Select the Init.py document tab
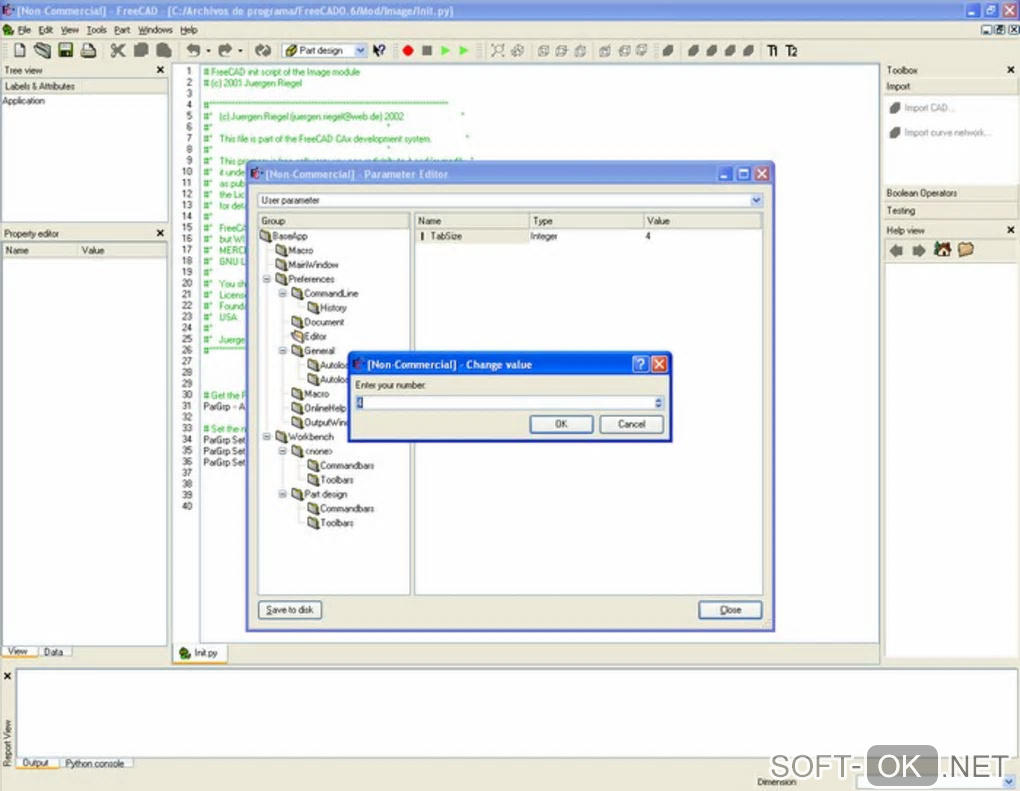Viewport: 1020px width, 791px height. coord(200,652)
